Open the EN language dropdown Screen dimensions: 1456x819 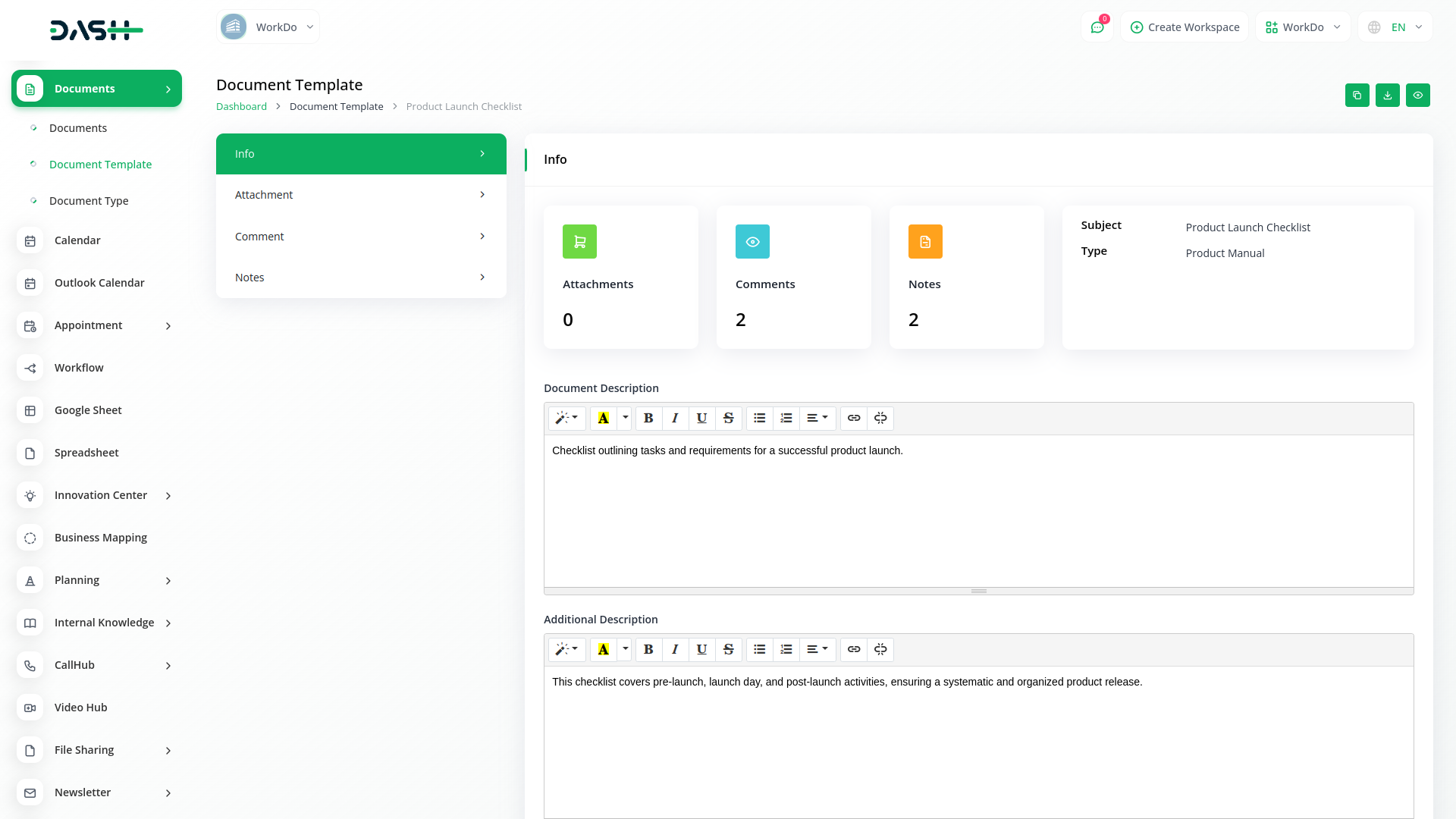1395,27
